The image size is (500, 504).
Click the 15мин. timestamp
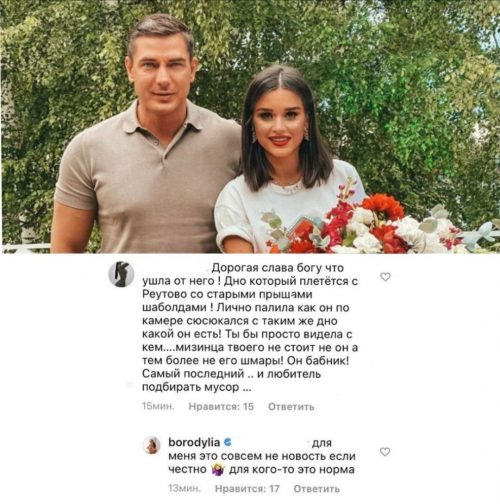(158, 407)
